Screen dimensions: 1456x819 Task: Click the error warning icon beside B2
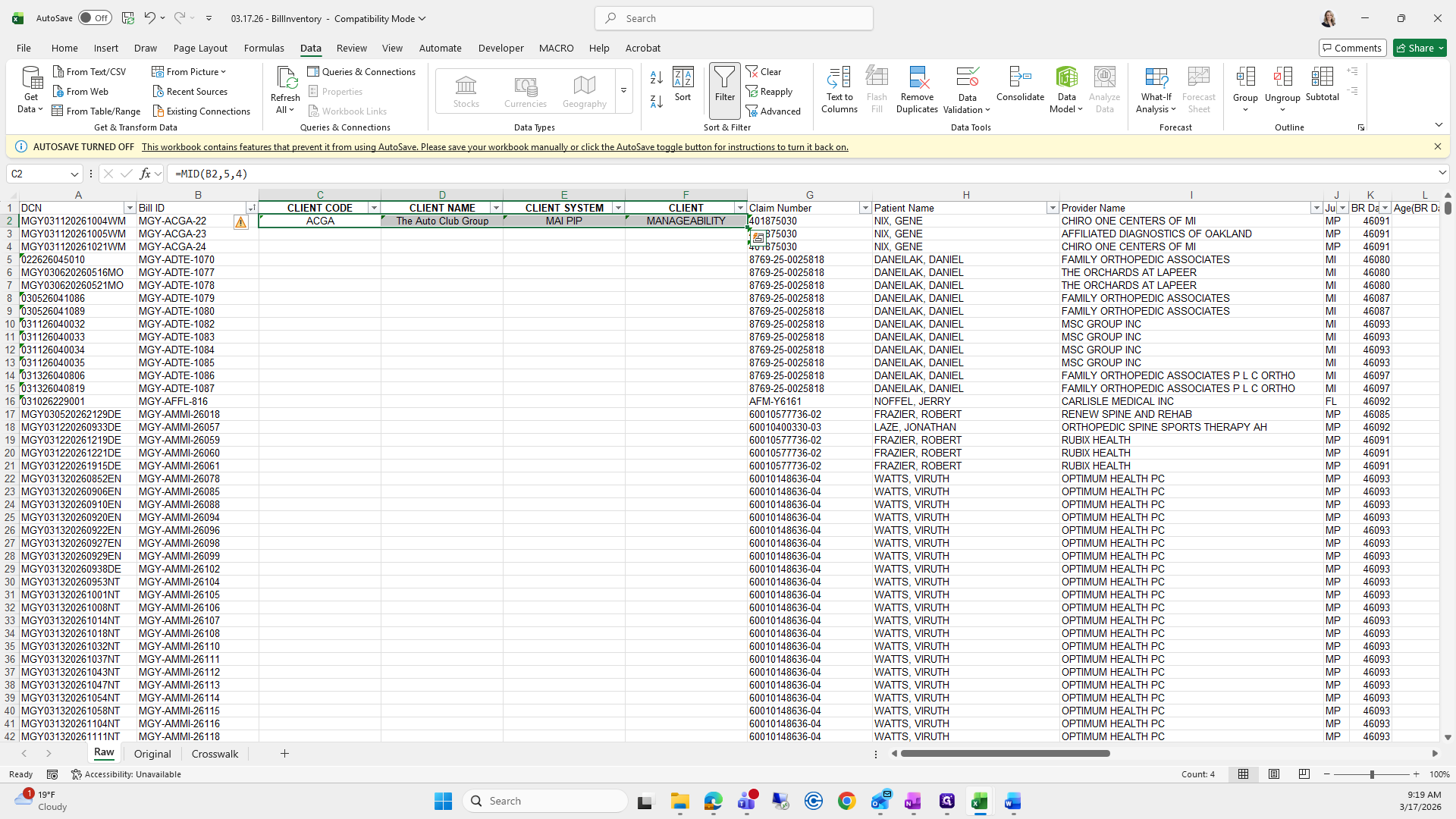point(240,221)
